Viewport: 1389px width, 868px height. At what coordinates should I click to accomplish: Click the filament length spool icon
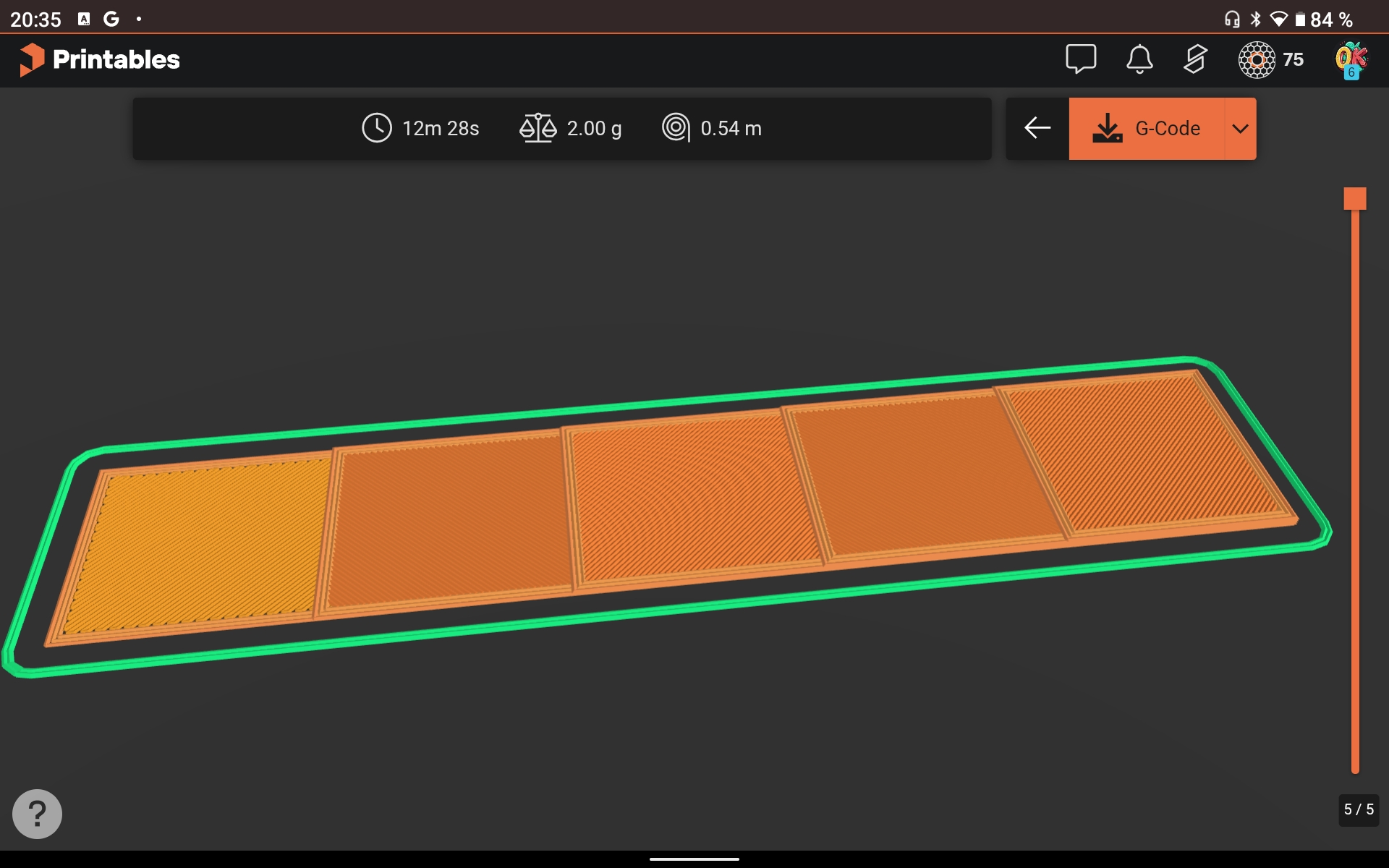pyautogui.click(x=676, y=128)
